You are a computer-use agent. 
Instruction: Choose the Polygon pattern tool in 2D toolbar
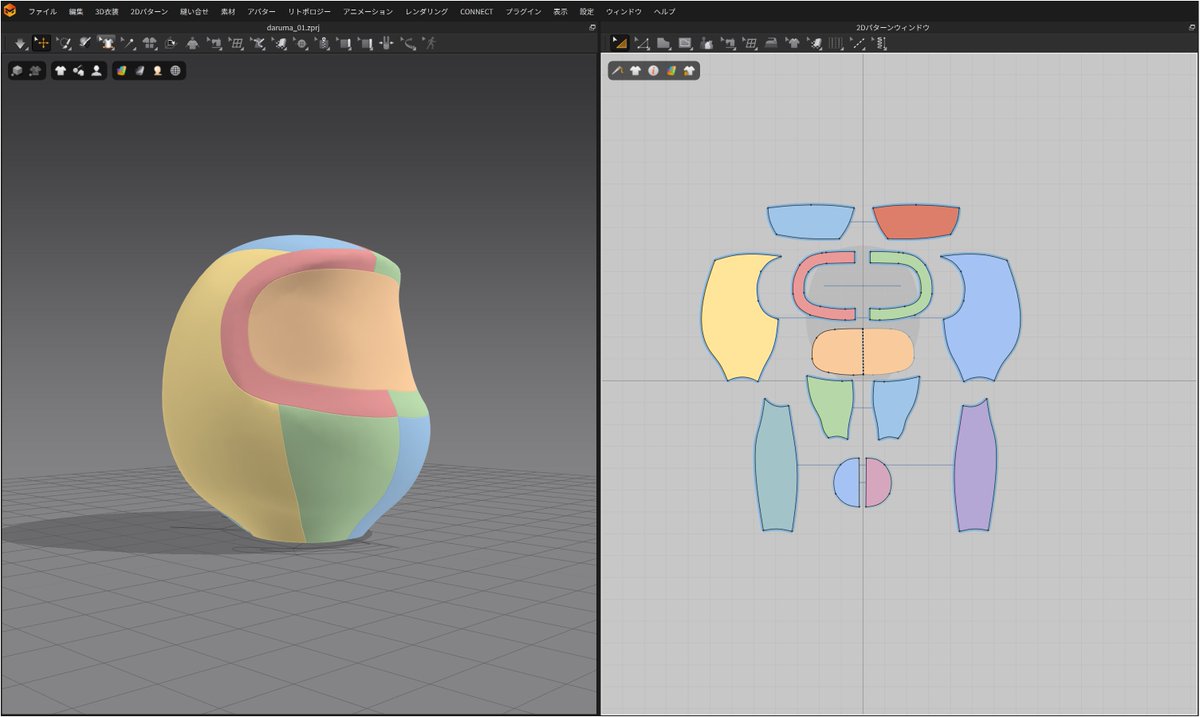click(663, 43)
